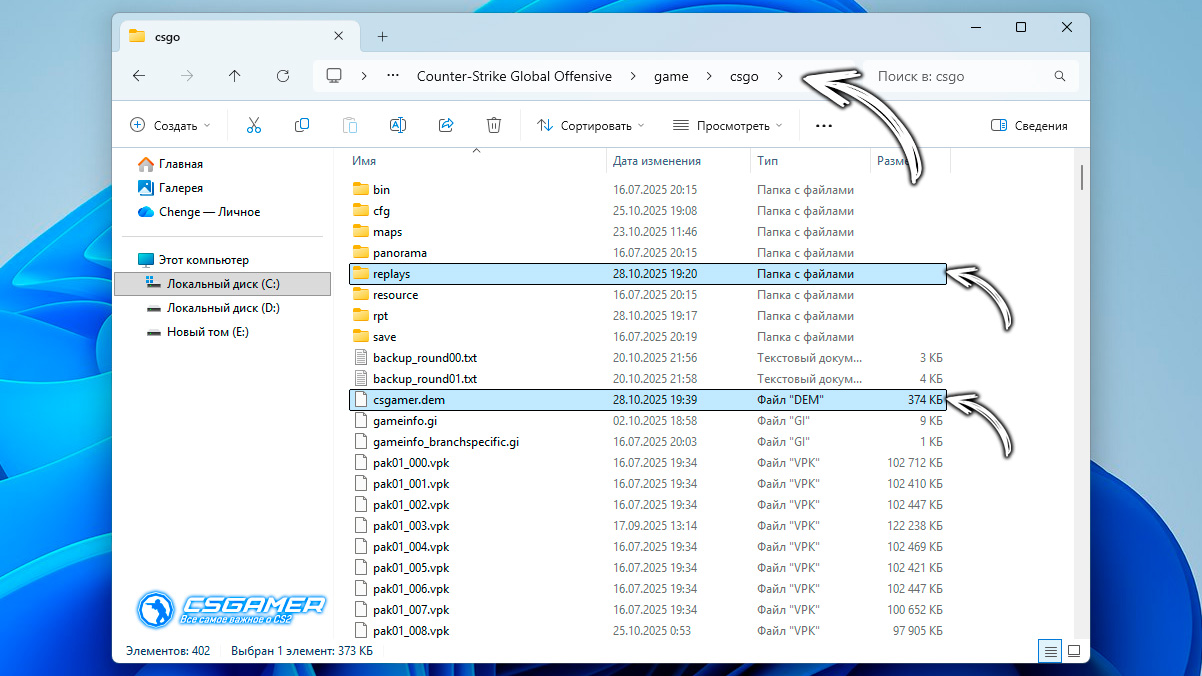Click Counter-Strike Global Offensive breadcrumb
The width and height of the screenshot is (1202, 676).
point(514,76)
